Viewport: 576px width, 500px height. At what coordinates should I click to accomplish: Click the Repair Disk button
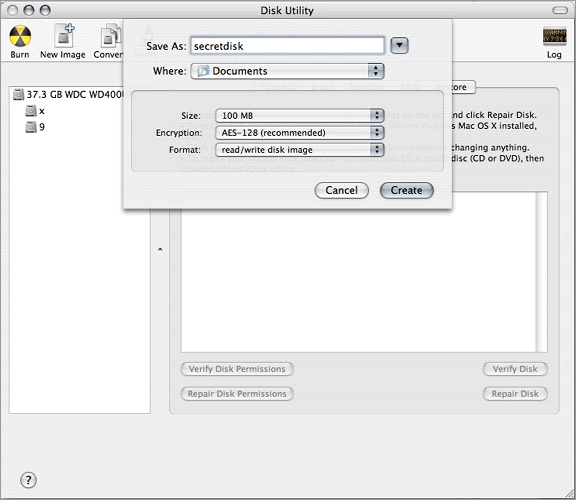[515, 394]
